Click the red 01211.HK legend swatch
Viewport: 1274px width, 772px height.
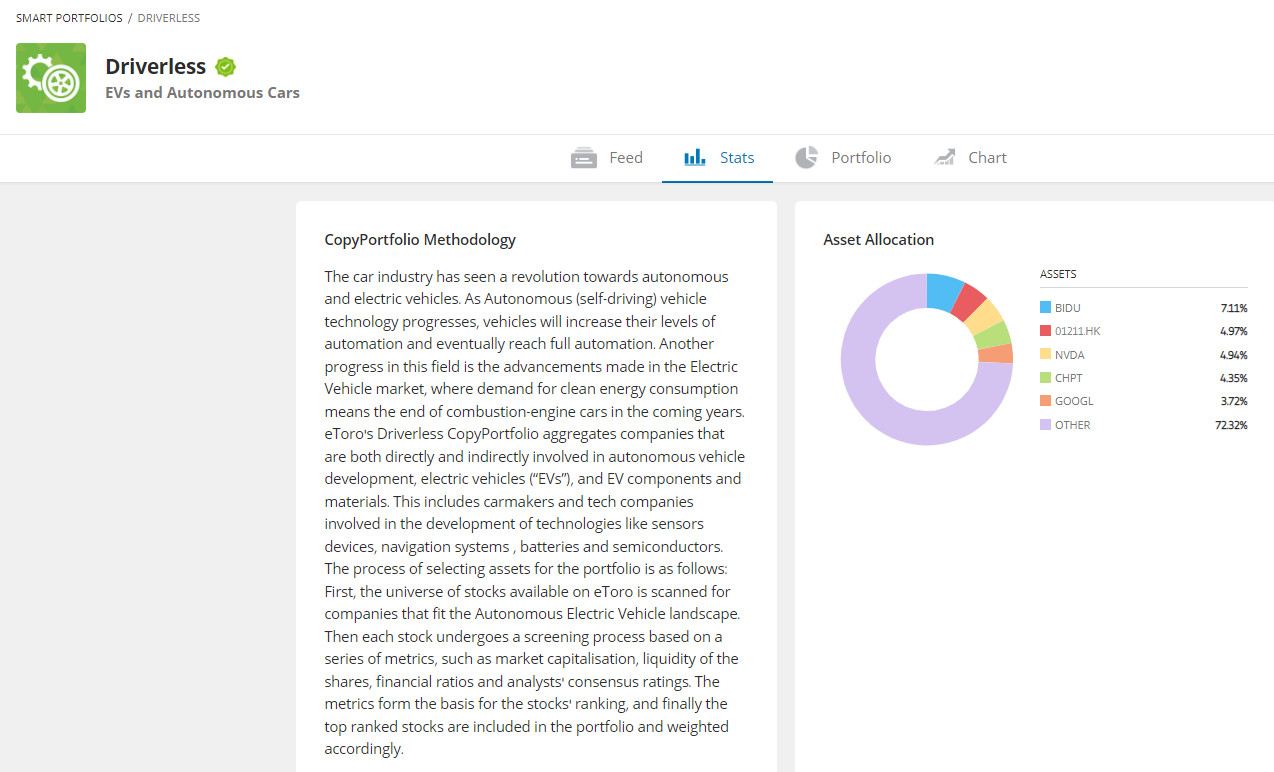pos(1046,331)
